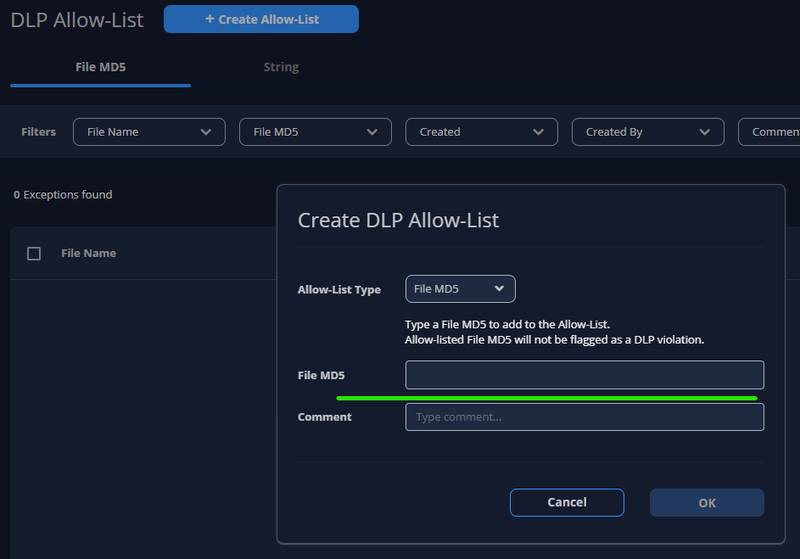Open the partially visible Comment filter

772,132
